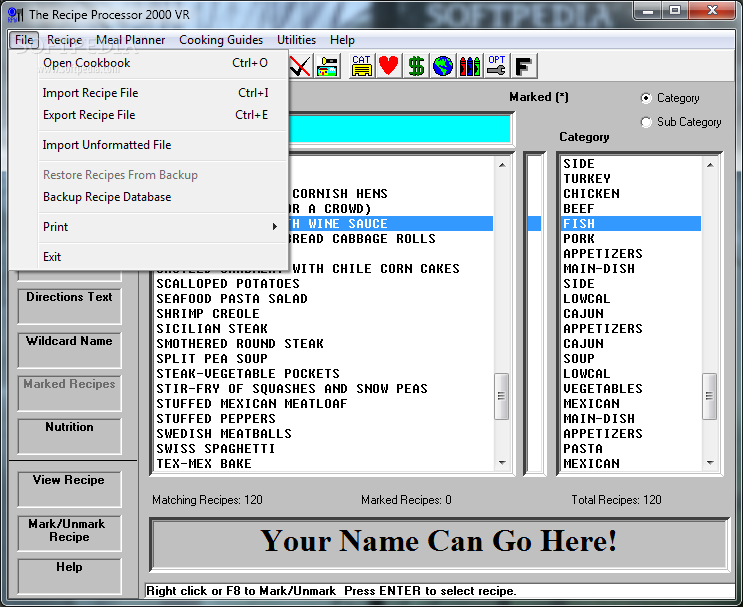
Task: Open the Recipe menu
Action: point(64,40)
